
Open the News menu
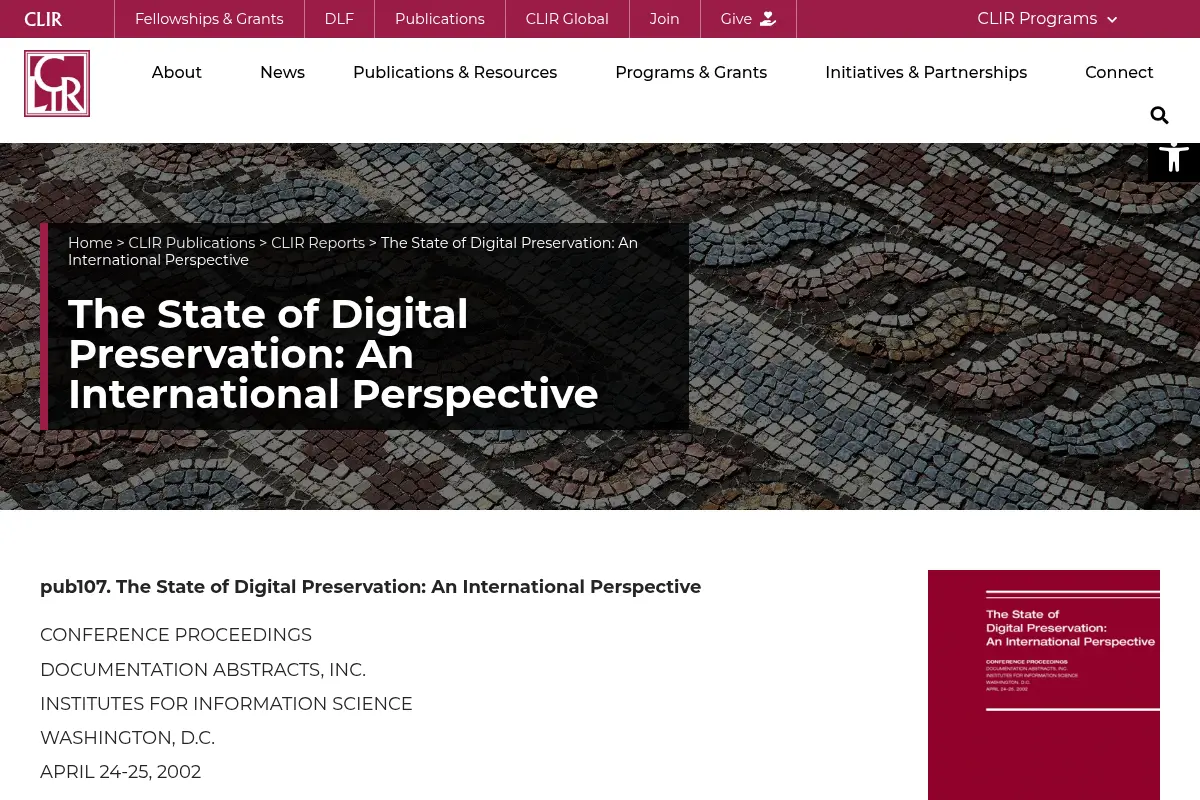click(x=282, y=72)
